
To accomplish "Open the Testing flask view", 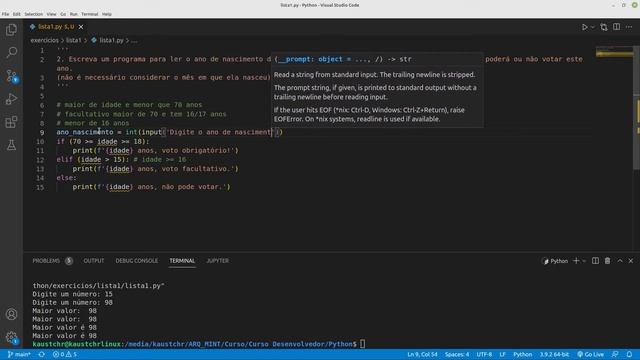I will (x=11, y=145).
